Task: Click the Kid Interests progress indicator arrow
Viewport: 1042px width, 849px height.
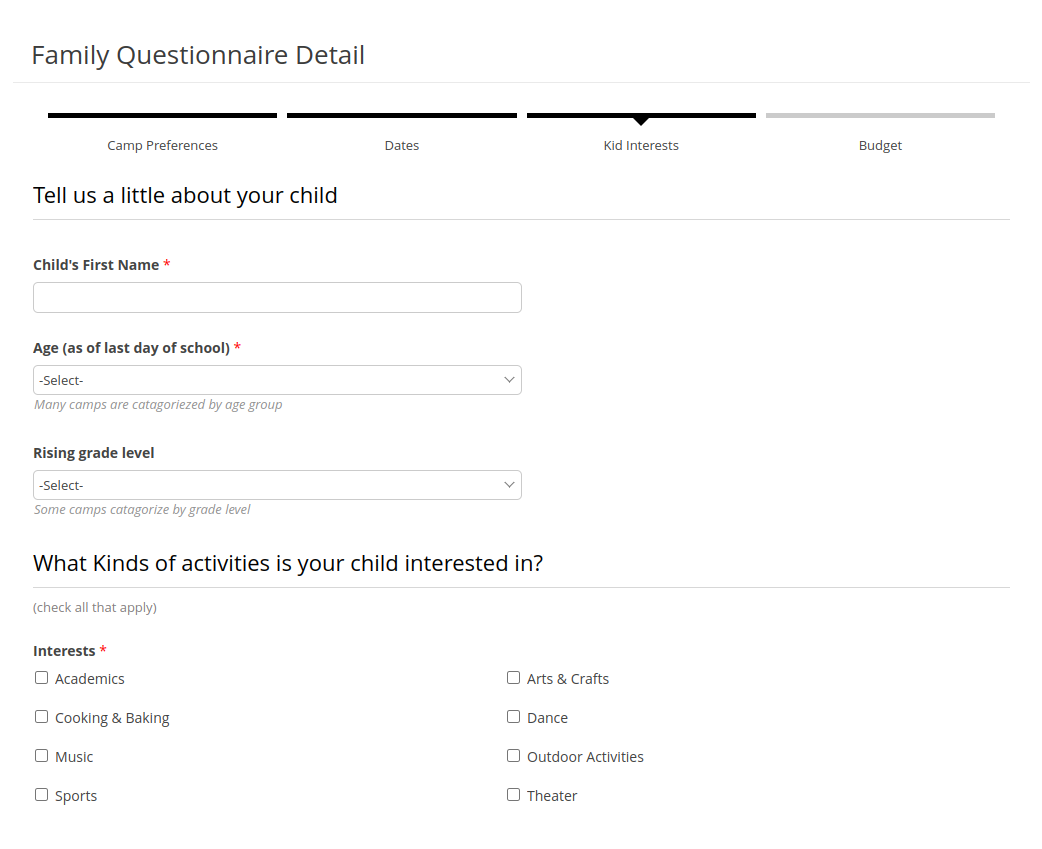Action: tap(641, 124)
